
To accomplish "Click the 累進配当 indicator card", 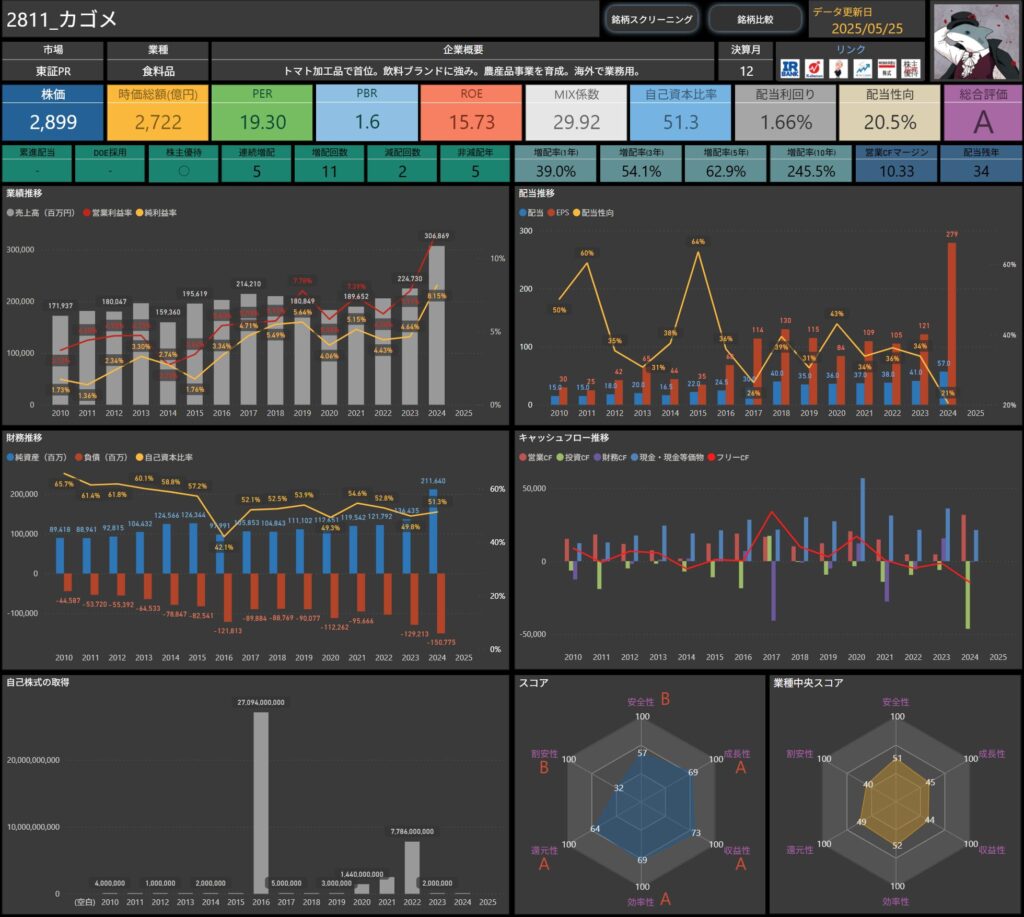I will [x=37, y=163].
